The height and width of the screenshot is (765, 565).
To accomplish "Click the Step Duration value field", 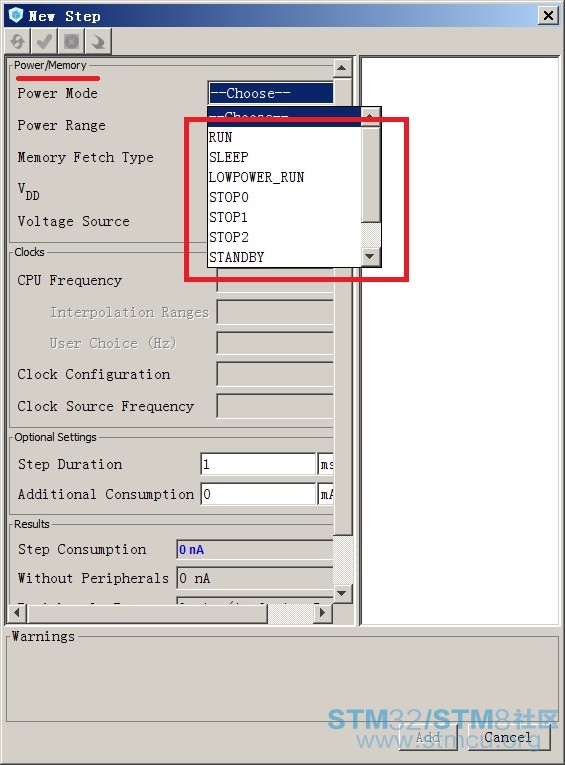I will pyautogui.click(x=258, y=464).
